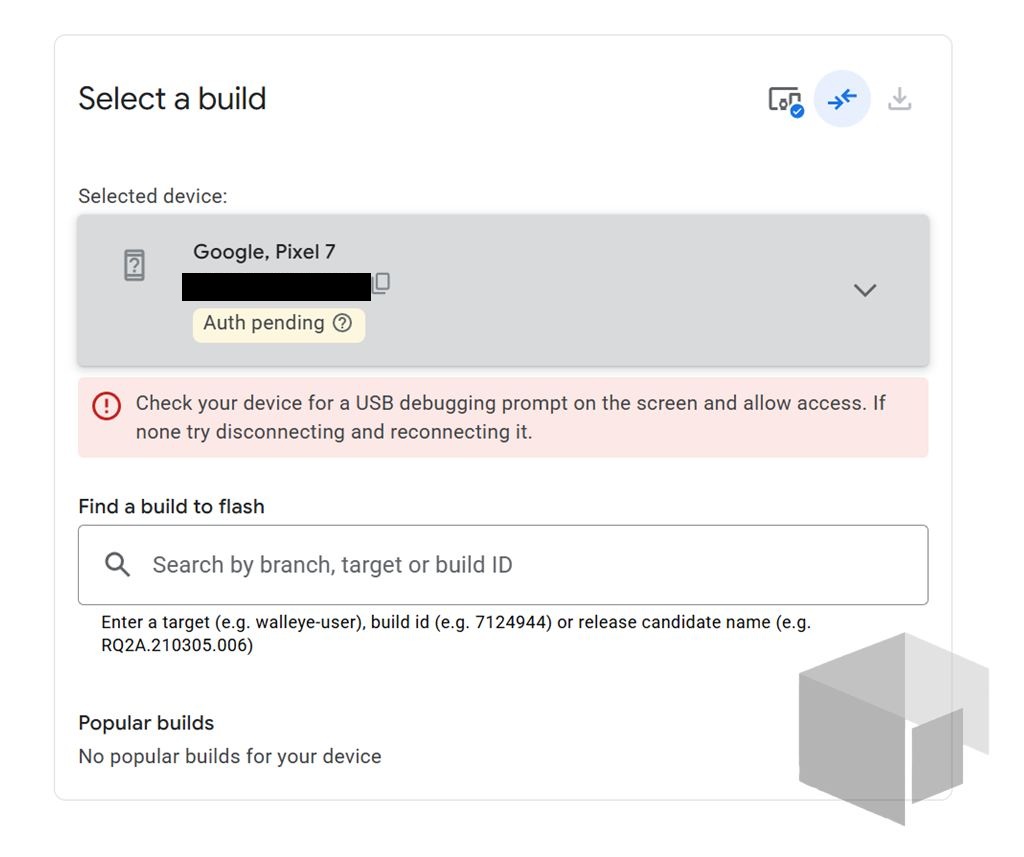Open the selected device card
The height and width of the screenshot is (857, 1024).
pyautogui.click(x=503, y=290)
